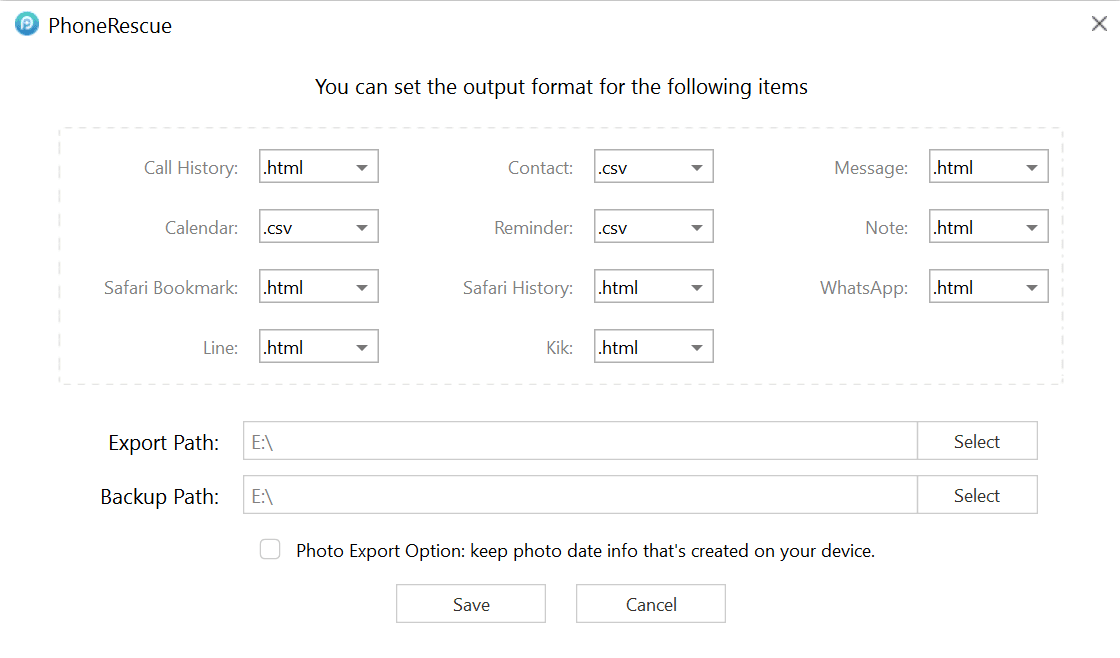
Task: Open the Line format dropdown
Action: tap(319, 348)
